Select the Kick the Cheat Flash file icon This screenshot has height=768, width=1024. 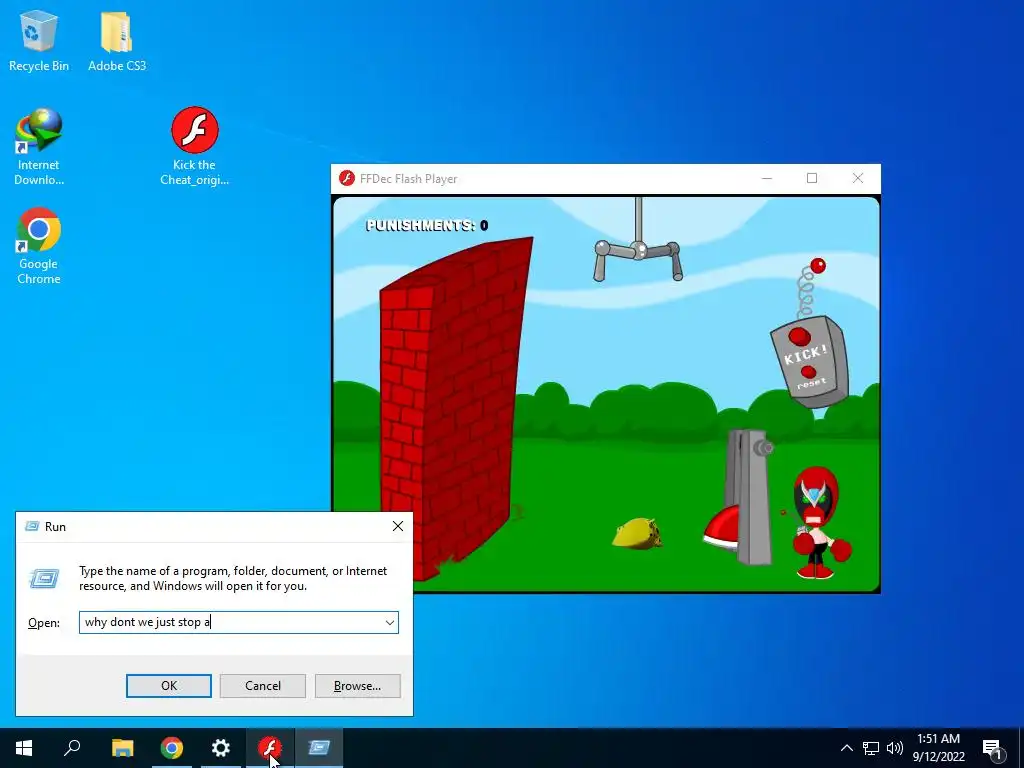[195, 146]
